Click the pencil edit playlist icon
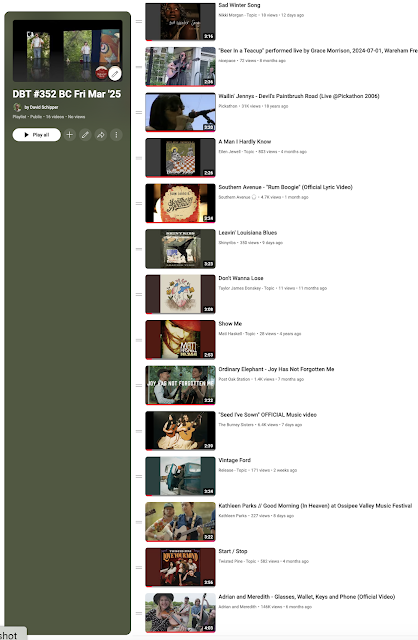This screenshot has height=640, width=418. pyautogui.click(x=85, y=135)
